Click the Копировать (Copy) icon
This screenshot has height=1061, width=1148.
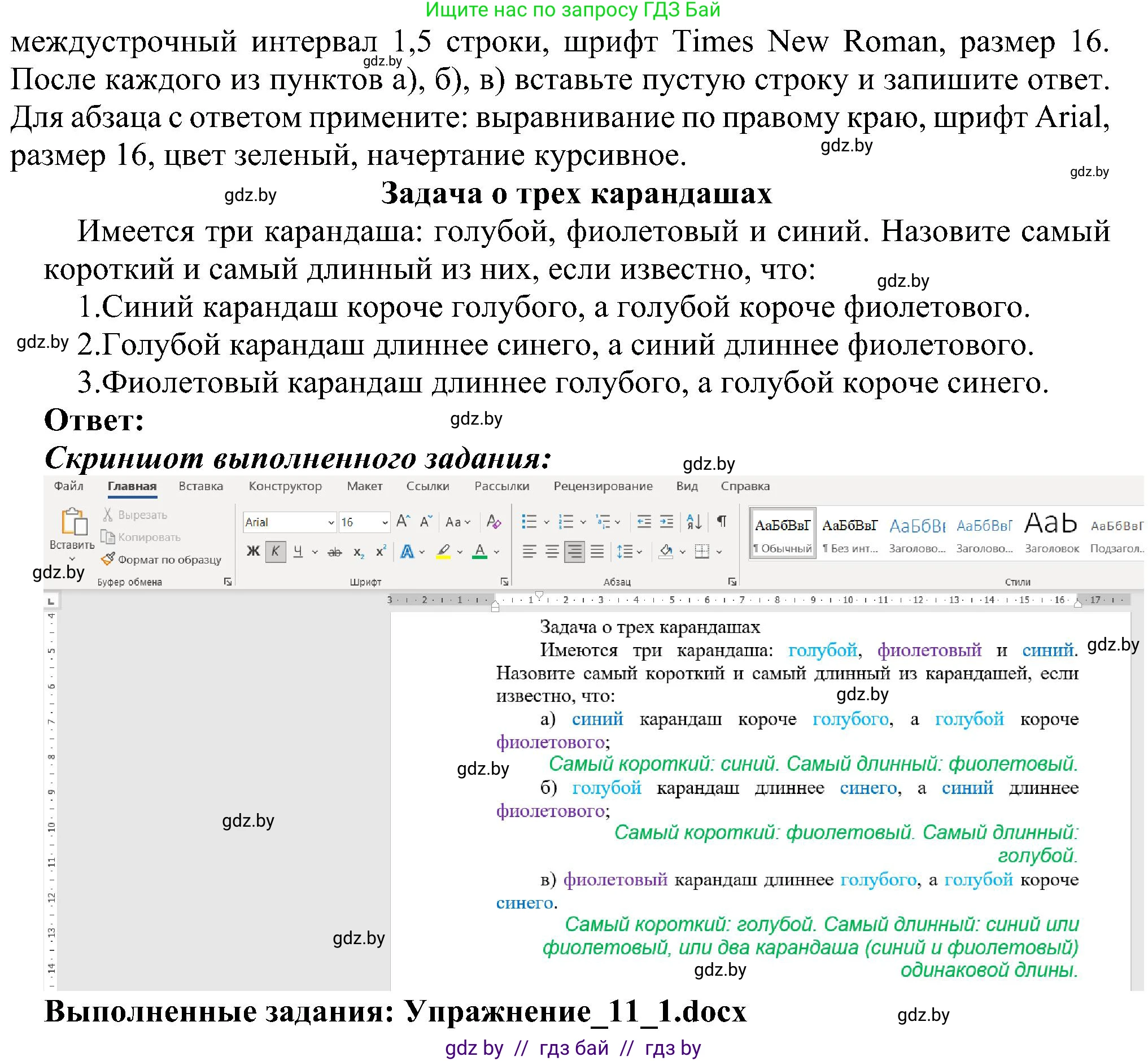coord(107,538)
